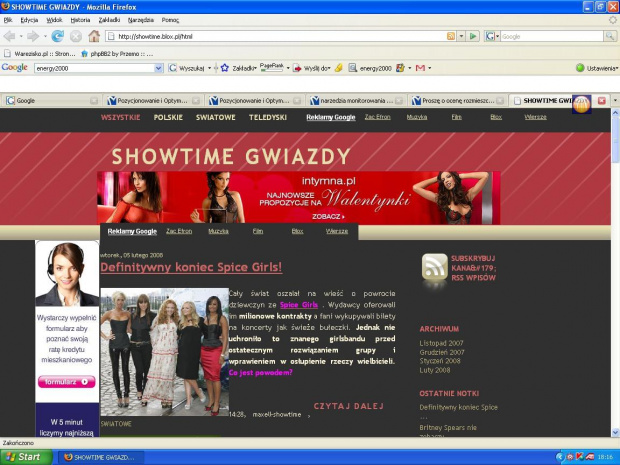Open the Pomoc menu
The width and height of the screenshot is (620, 465).
pyautogui.click(x=170, y=20)
